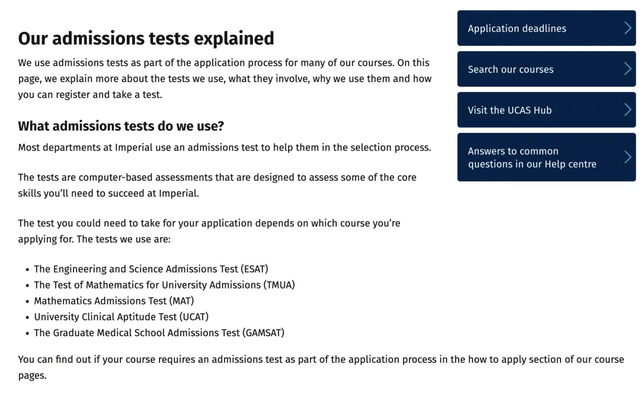Click the chevron arrow beside Search our courses
The image size is (640, 396).
tap(628, 69)
